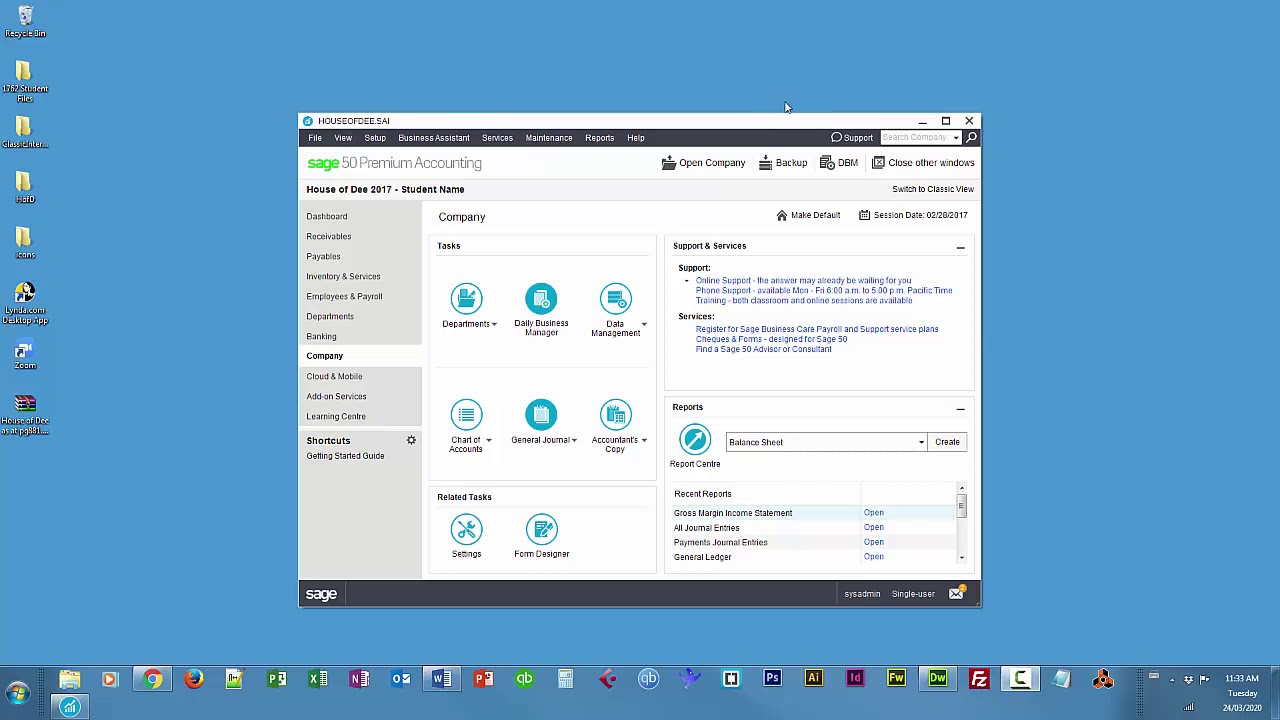The height and width of the screenshot is (720, 1280).
Task: Click Switch to Classic View
Action: point(933,189)
